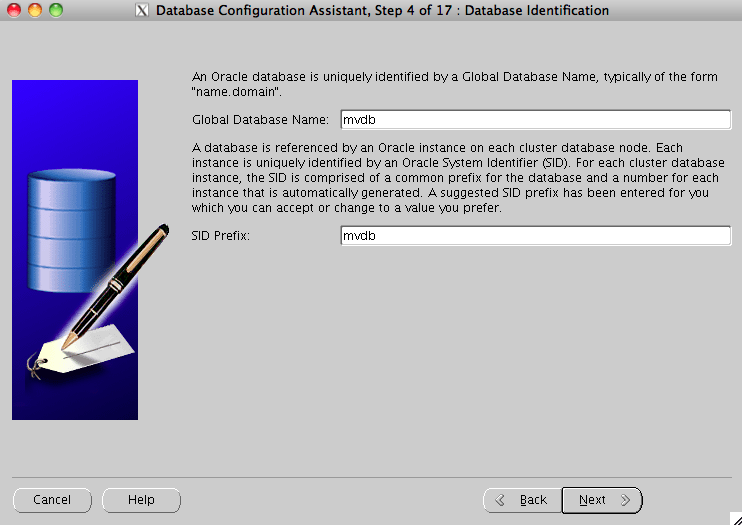The image size is (742, 525).
Task: Click the paragraph explaining the Oracle System Identifier
Action: coord(458,177)
